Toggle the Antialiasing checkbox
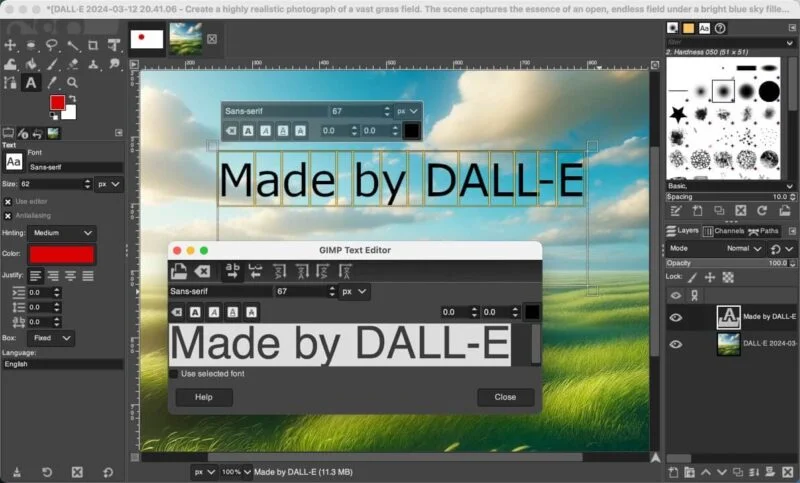 [8, 216]
